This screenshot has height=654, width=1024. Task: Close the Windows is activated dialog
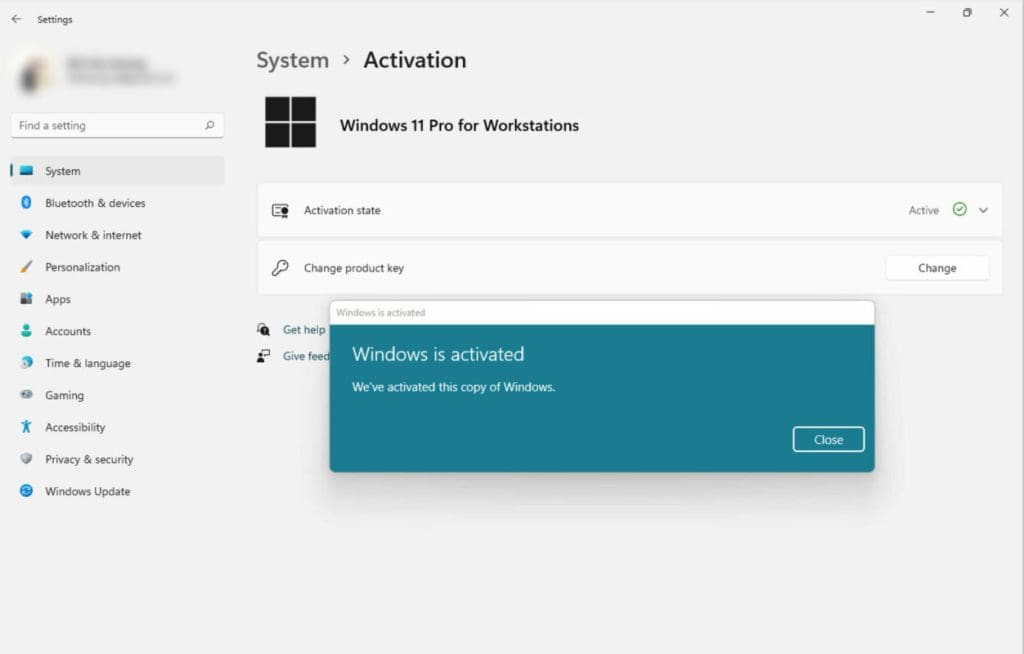pyautogui.click(x=828, y=440)
